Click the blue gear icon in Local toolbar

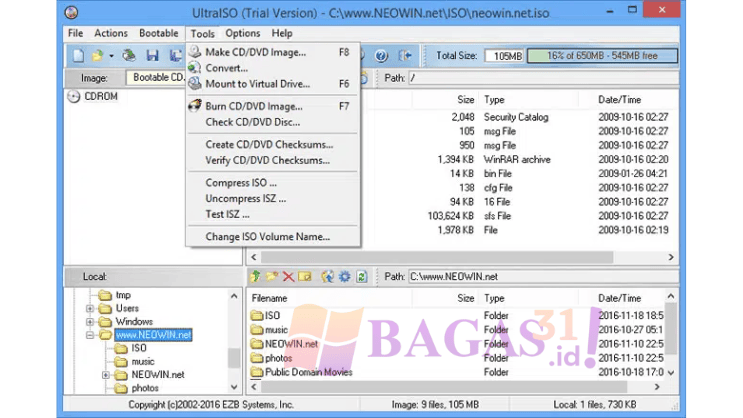344,276
